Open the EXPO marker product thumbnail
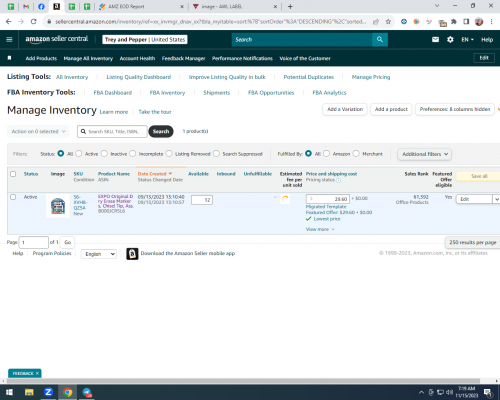 pyautogui.click(x=58, y=205)
